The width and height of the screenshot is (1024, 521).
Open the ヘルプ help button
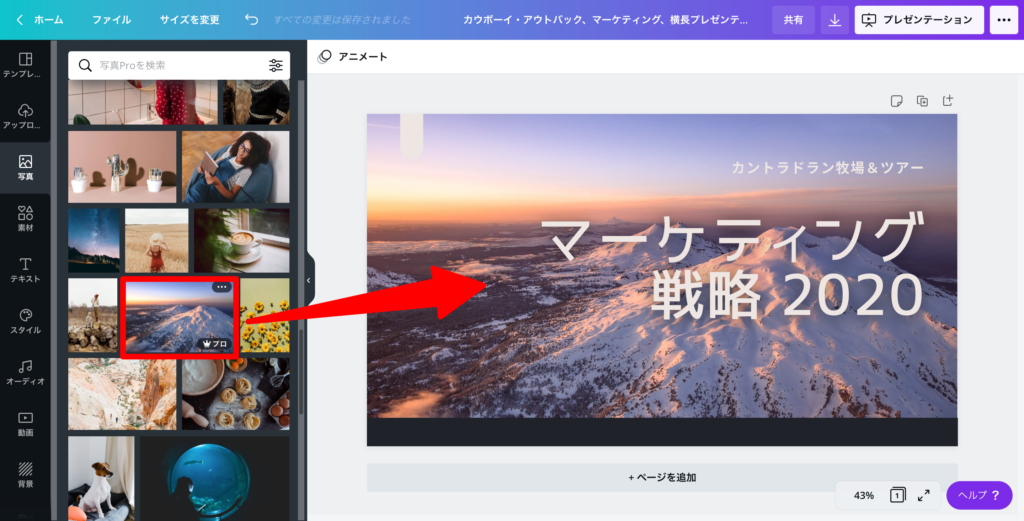pyautogui.click(x=979, y=496)
